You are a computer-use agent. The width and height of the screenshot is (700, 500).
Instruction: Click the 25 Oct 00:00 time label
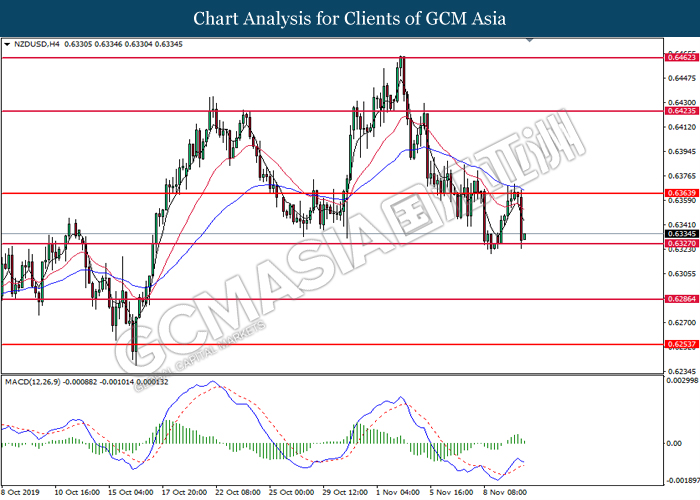click(x=292, y=492)
